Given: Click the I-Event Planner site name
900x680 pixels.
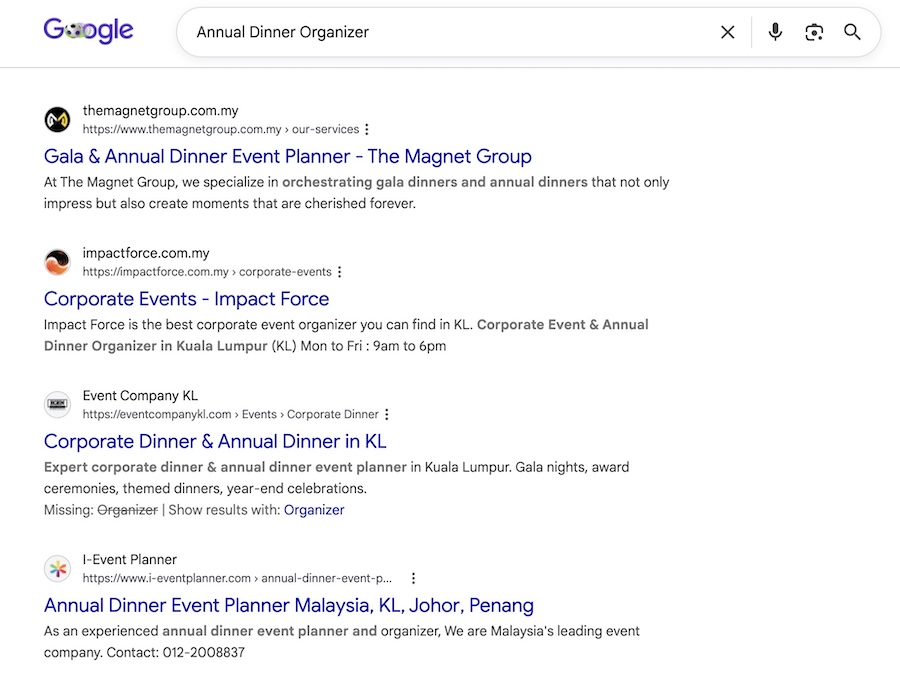Looking at the screenshot, I should click(130, 559).
